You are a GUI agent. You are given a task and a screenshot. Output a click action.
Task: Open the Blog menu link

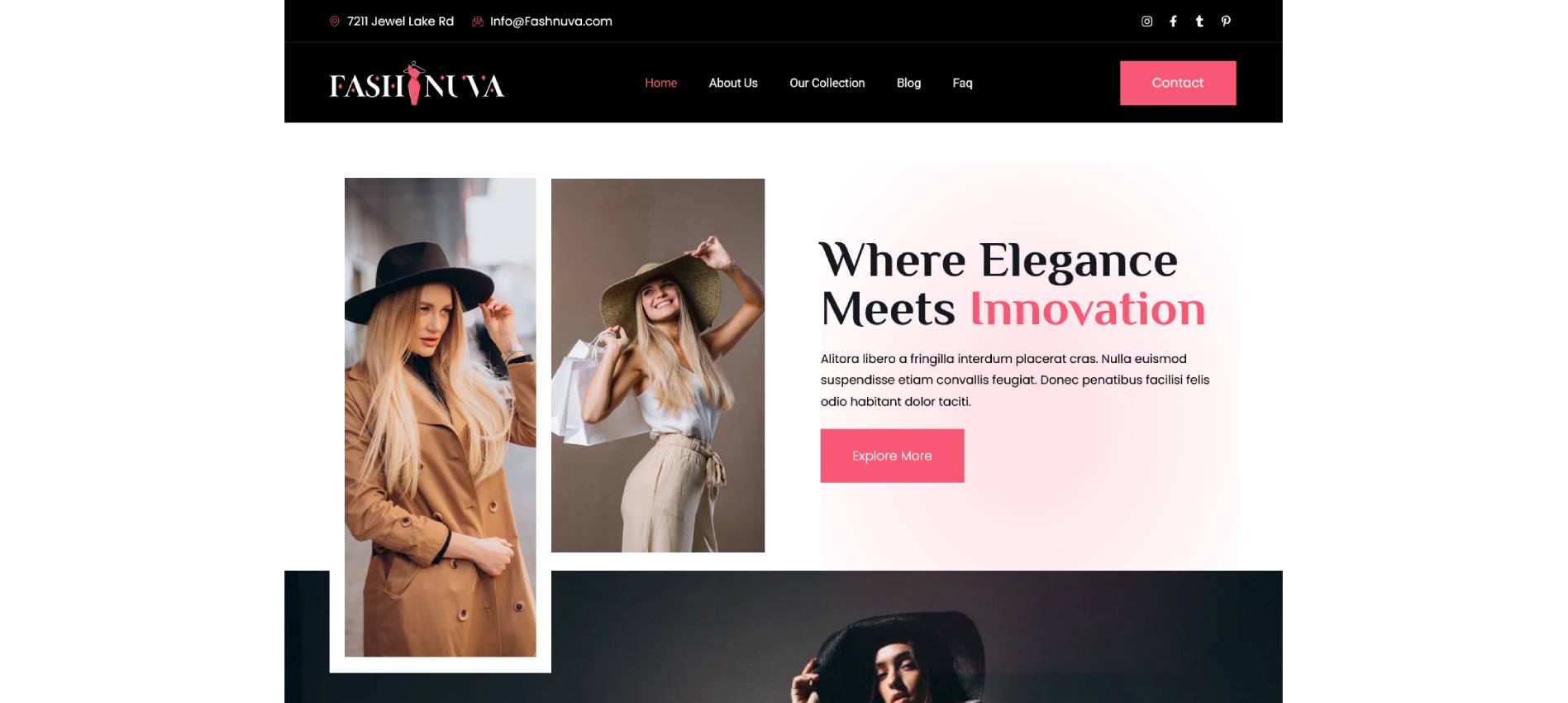tap(908, 83)
